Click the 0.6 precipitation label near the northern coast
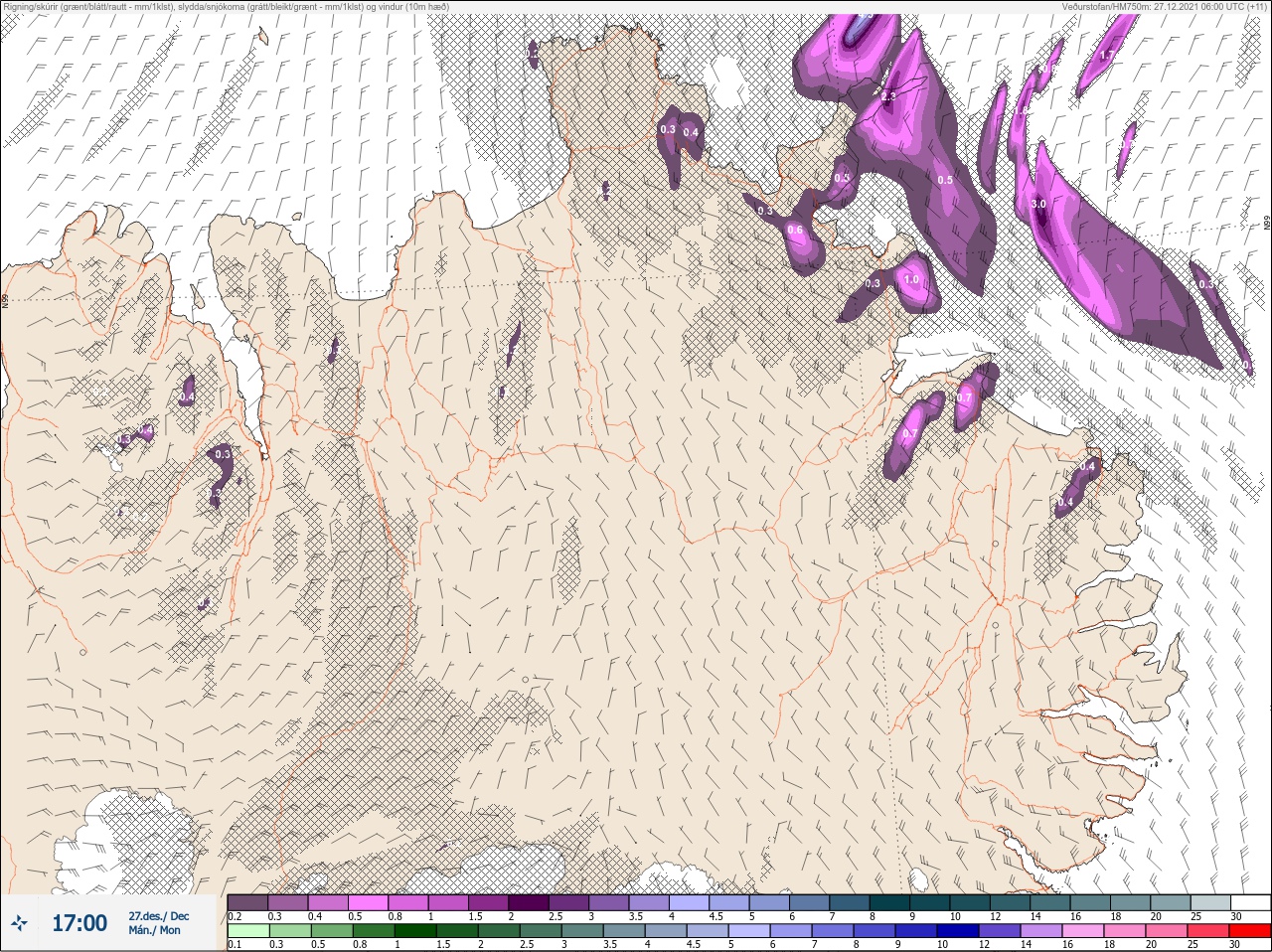This screenshot has width=1272, height=952. (x=795, y=230)
